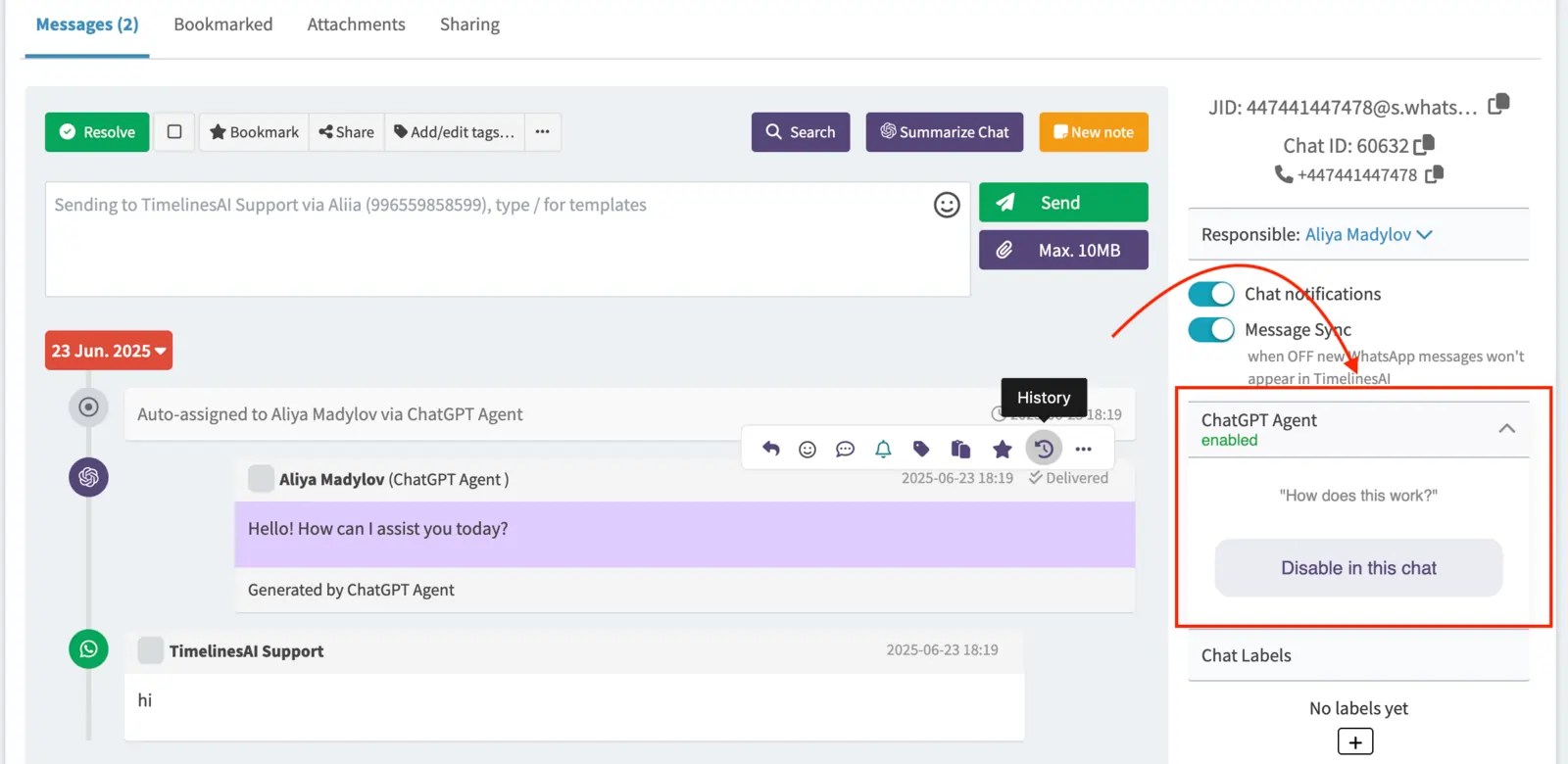Open message History clock icon
This screenshot has height=764, width=1568.
pyautogui.click(x=1044, y=449)
